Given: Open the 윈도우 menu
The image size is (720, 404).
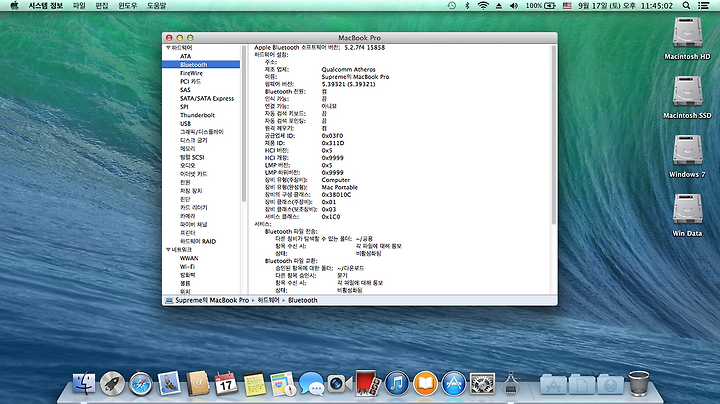Looking at the screenshot, I should pos(128,6).
